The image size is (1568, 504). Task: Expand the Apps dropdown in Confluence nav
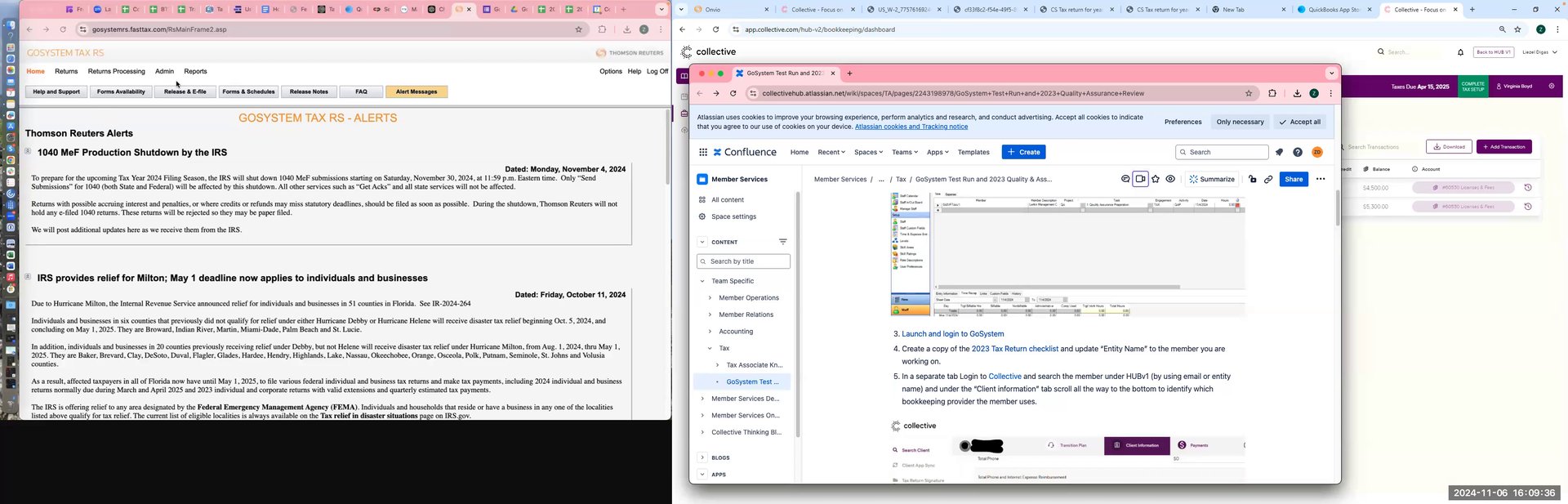[x=938, y=152]
